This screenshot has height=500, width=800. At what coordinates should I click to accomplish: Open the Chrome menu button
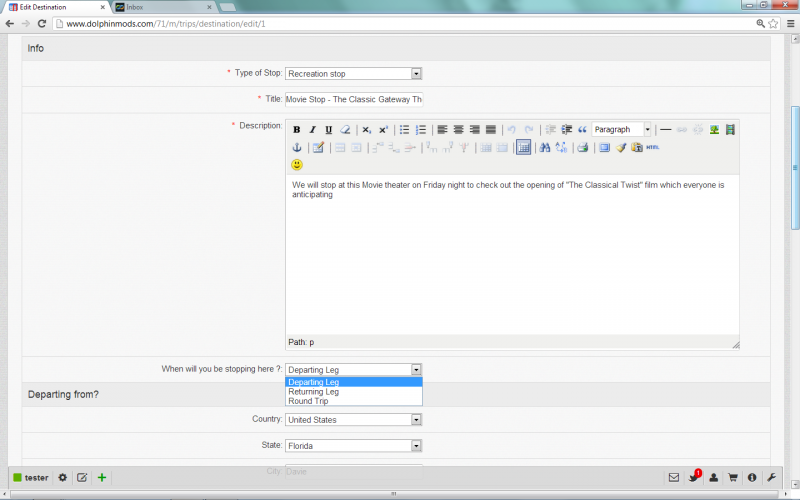click(x=790, y=23)
